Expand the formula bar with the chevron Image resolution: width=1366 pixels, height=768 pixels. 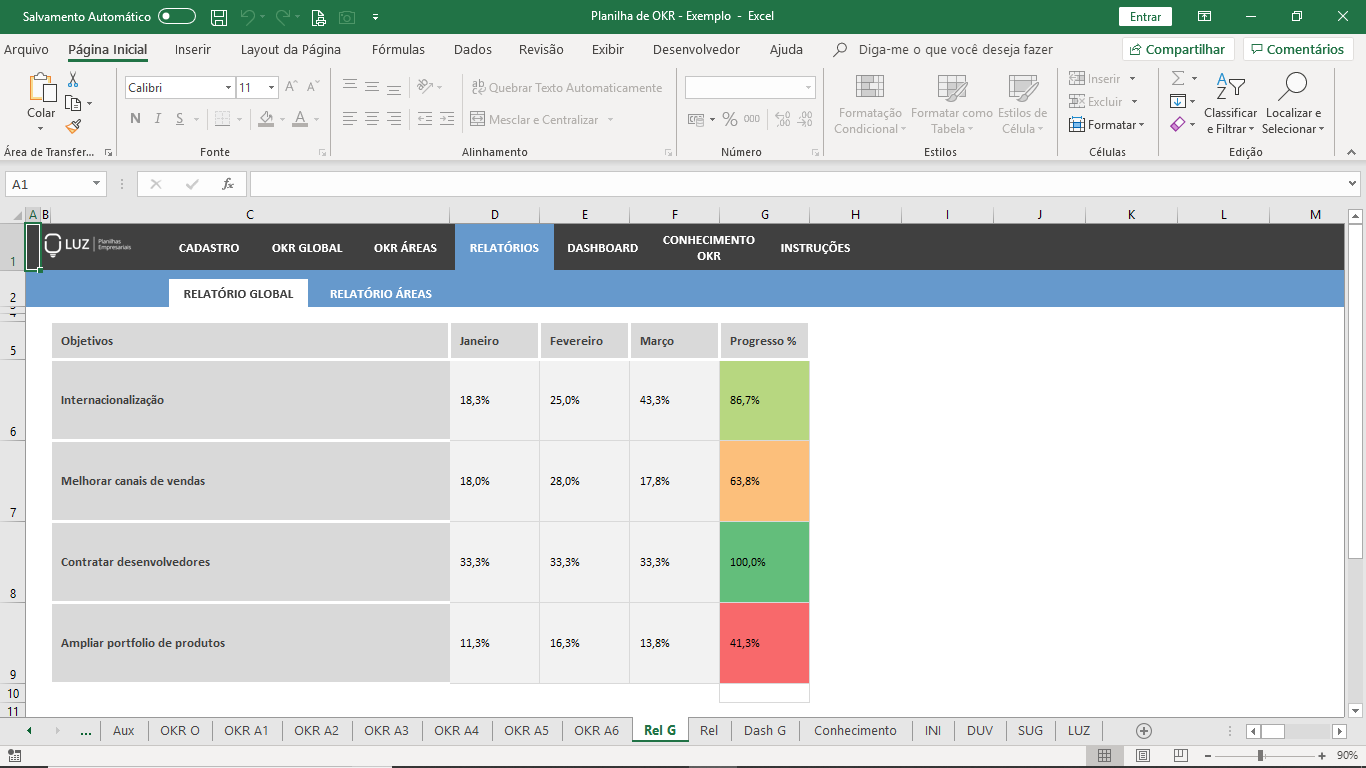click(1353, 184)
